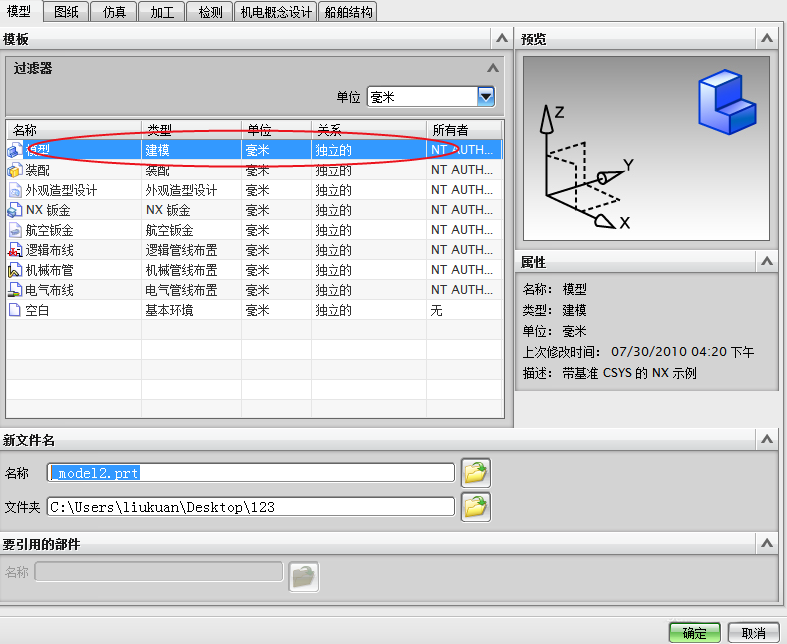Click the 模型 template row icon

[x=15, y=150]
